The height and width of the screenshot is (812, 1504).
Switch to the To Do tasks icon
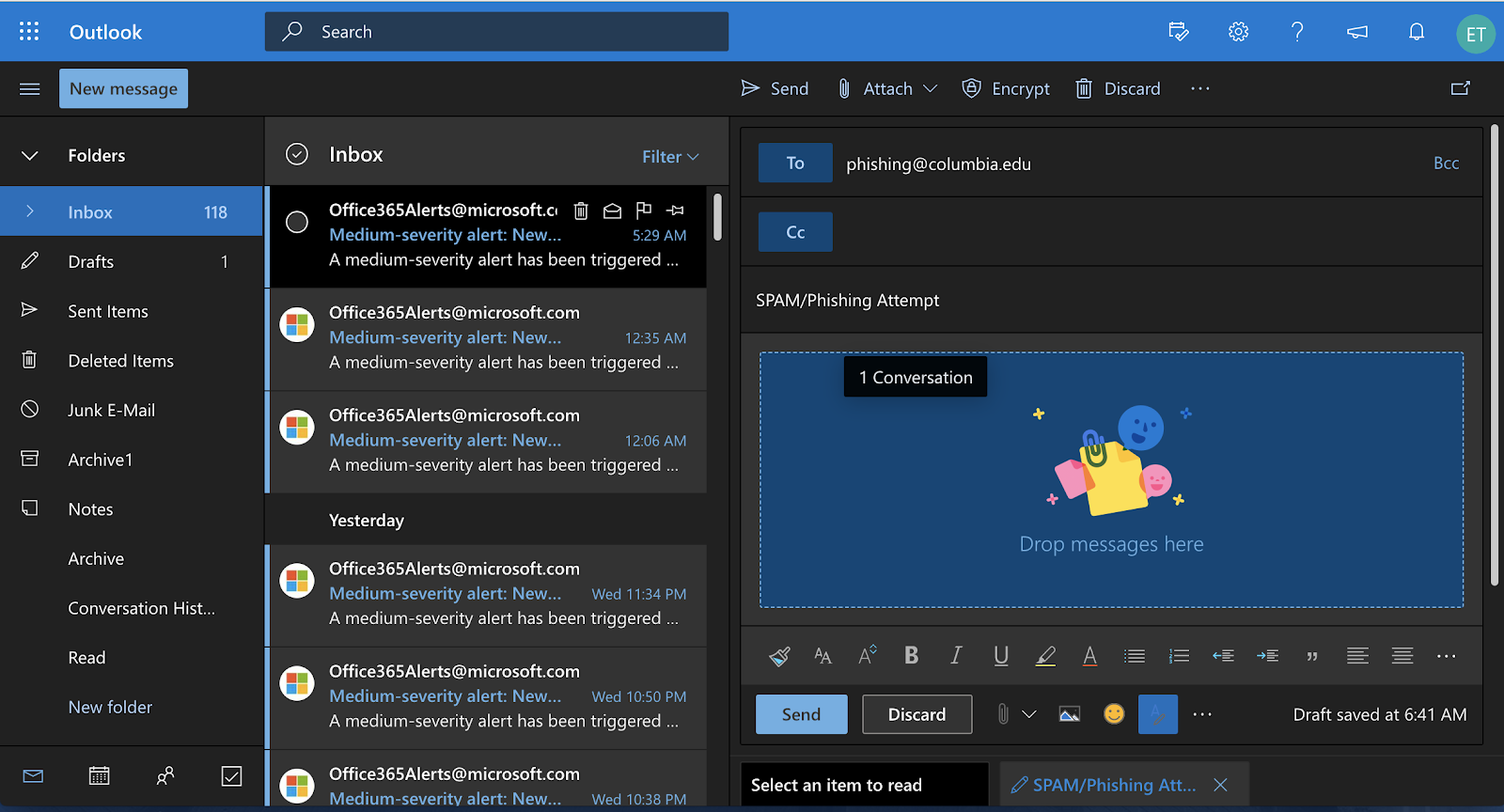[x=231, y=776]
